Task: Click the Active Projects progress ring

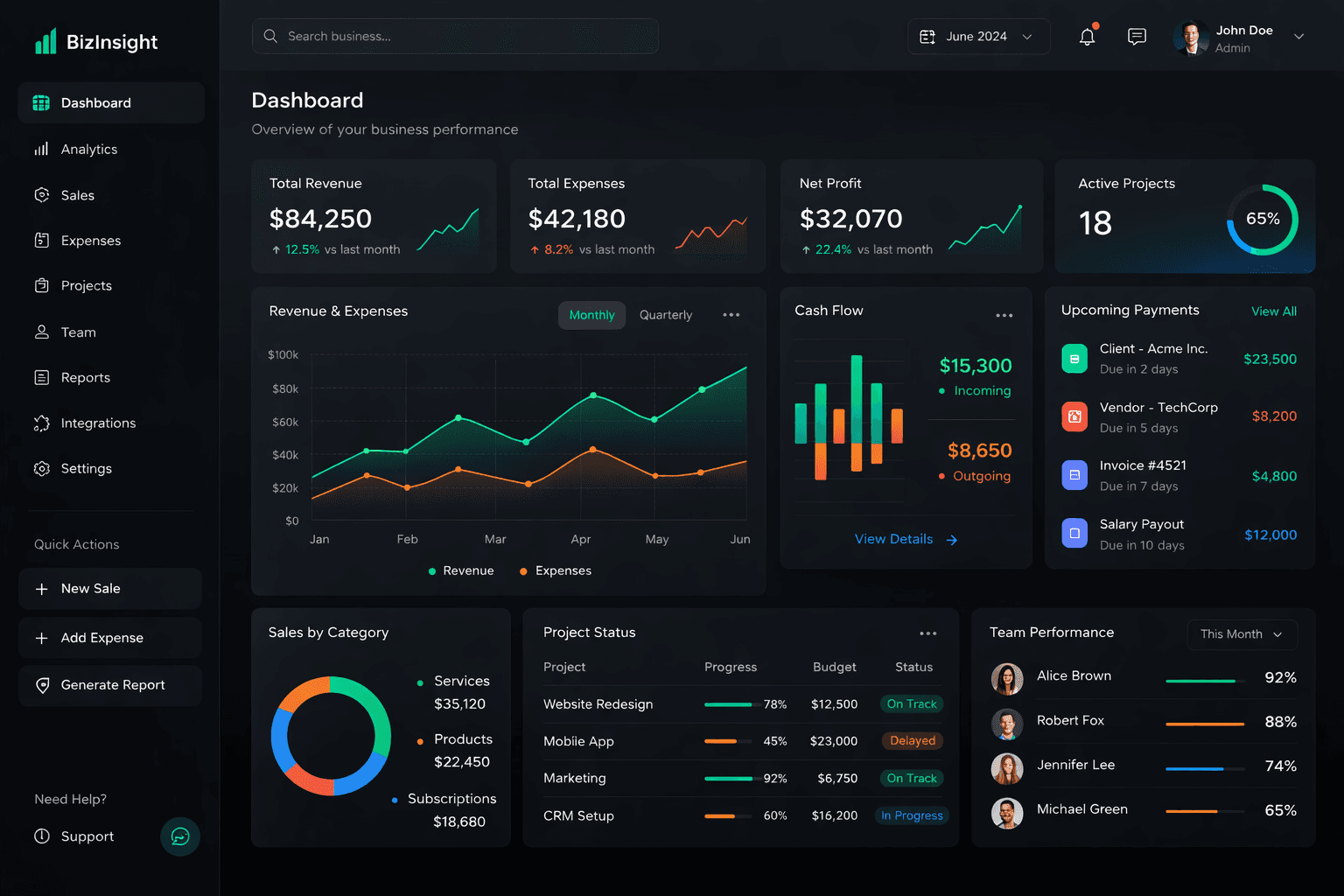Action: pos(1262,220)
